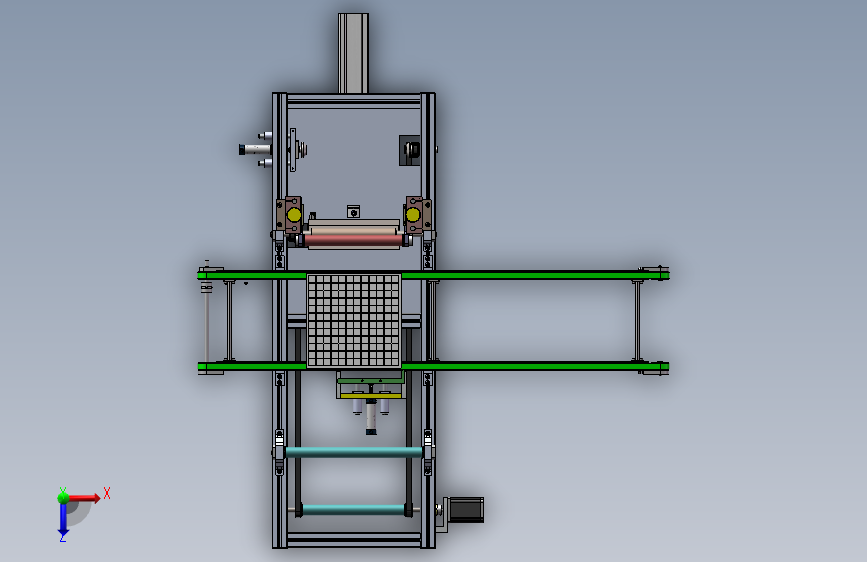
Task: Click the green Y axis origin ball
Action: tap(63, 498)
